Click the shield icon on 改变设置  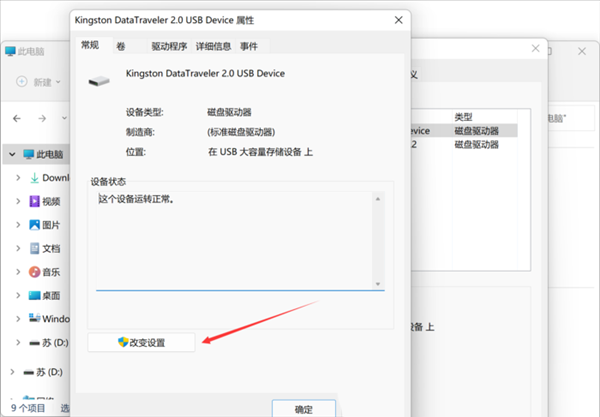(x=123, y=342)
